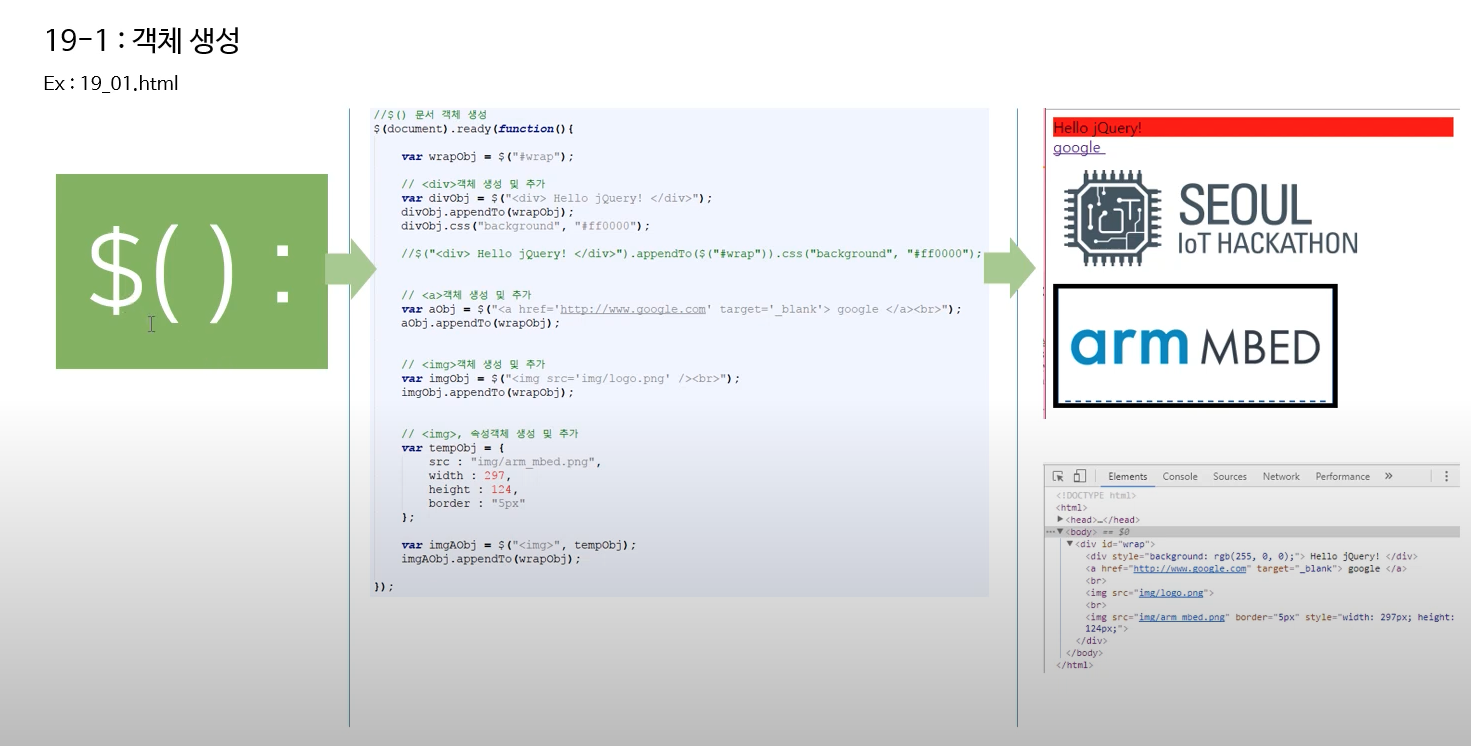Activate the DevTools inspect element picker icon
The image size is (1471, 746).
tap(1058, 476)
